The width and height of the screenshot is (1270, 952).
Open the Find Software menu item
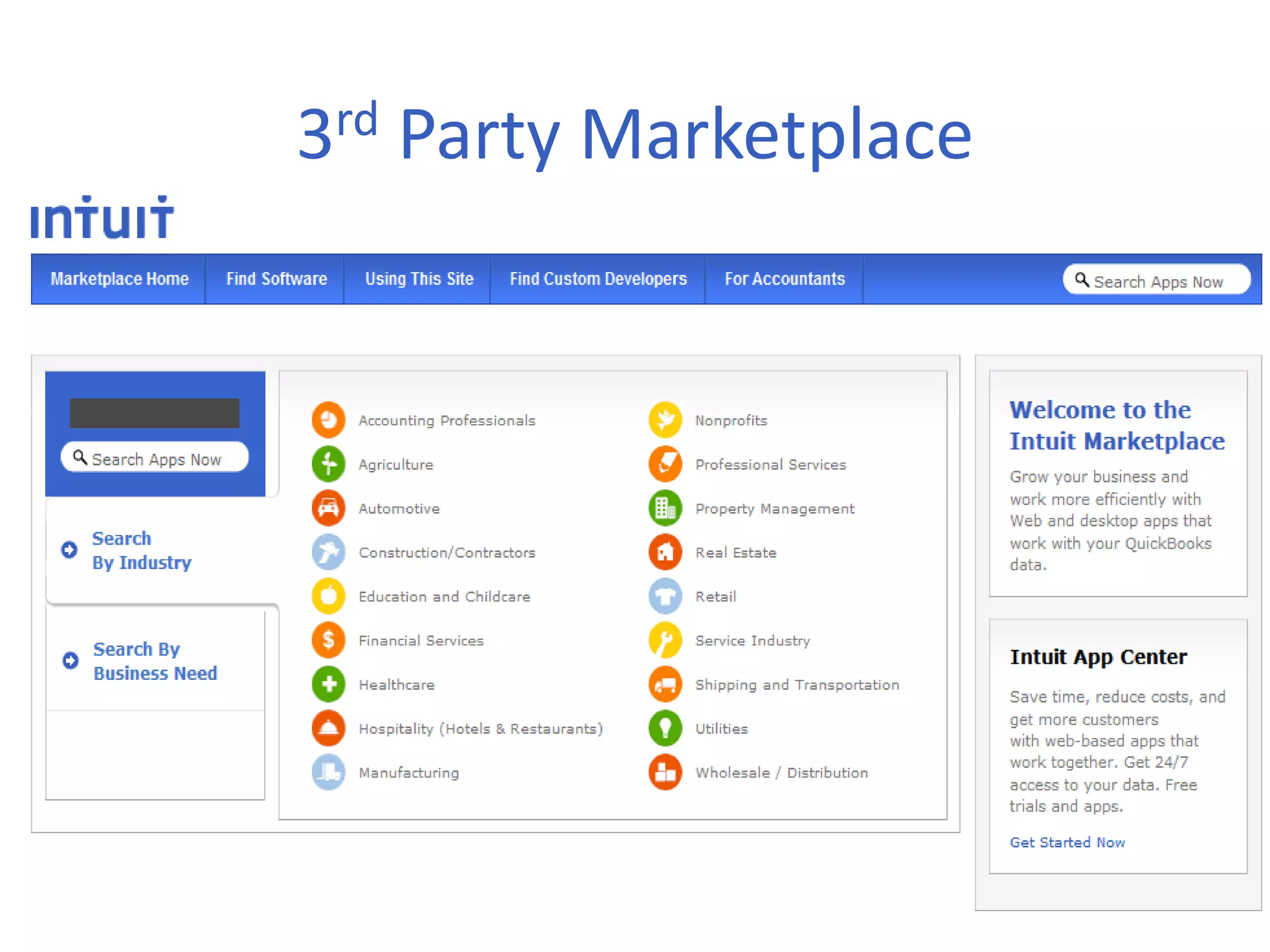click(x=276, y=279)
